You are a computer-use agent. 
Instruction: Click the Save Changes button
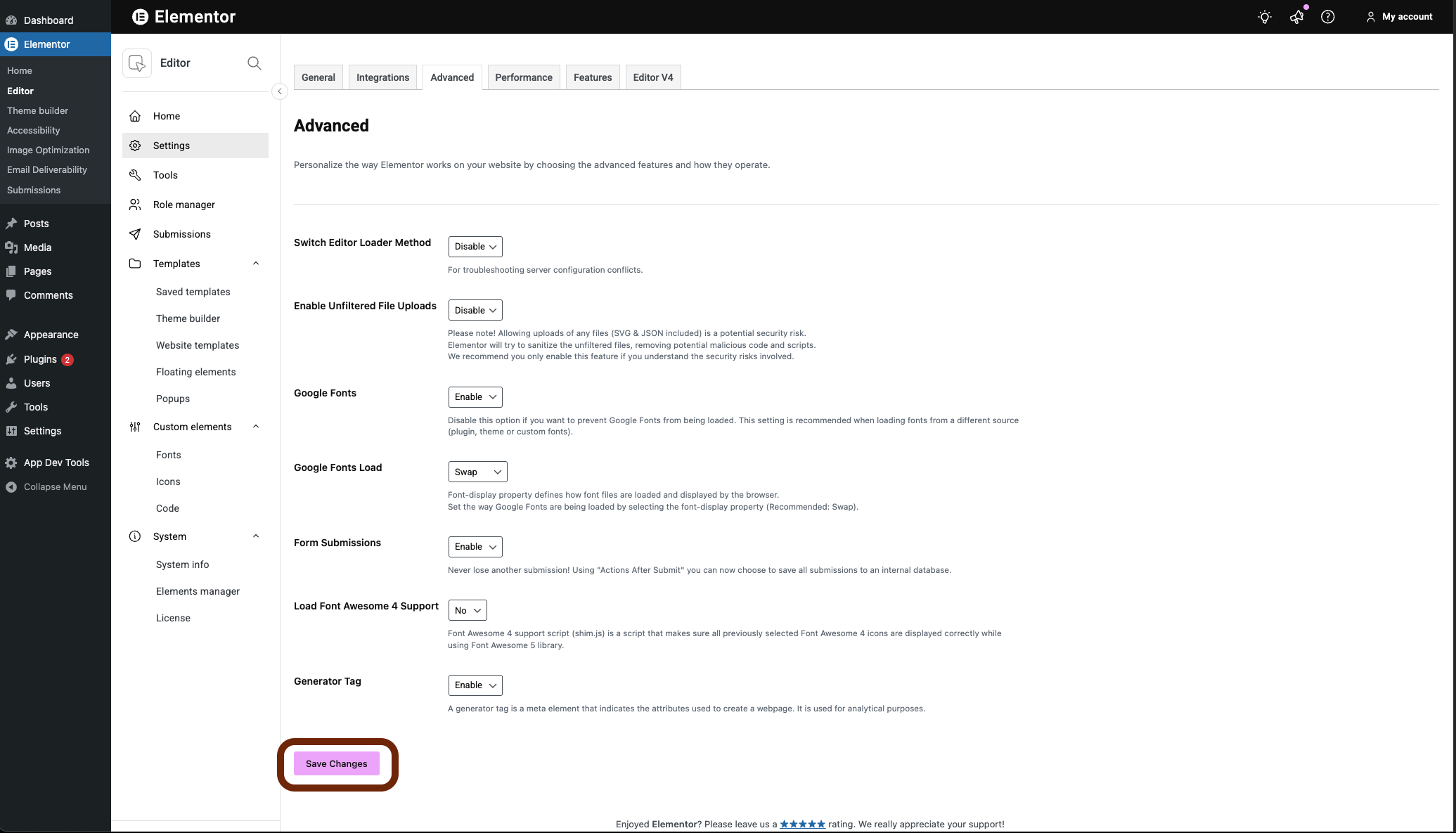pos(336,763)
